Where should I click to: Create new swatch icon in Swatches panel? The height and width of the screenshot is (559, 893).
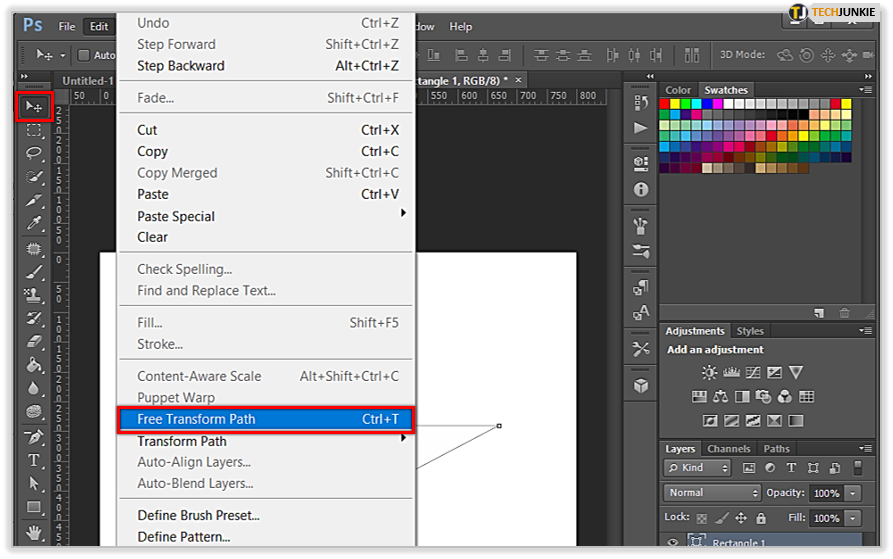(x=819, y=313)
